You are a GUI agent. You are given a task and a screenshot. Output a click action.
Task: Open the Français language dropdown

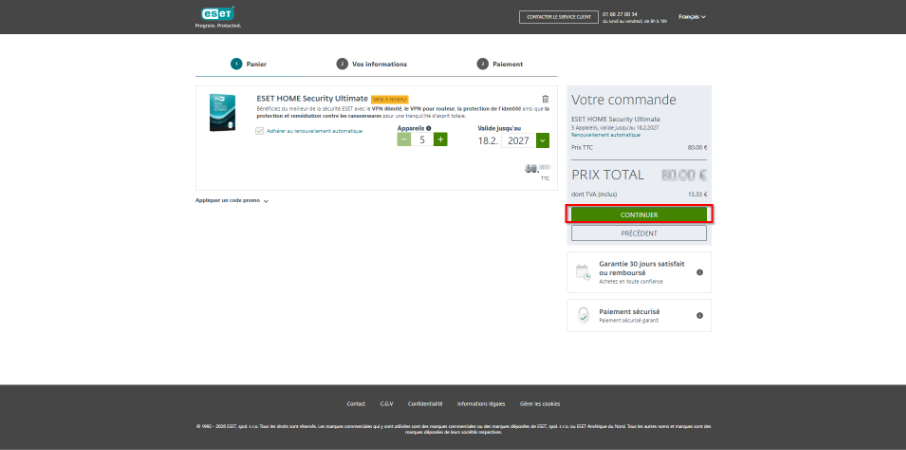692,17
